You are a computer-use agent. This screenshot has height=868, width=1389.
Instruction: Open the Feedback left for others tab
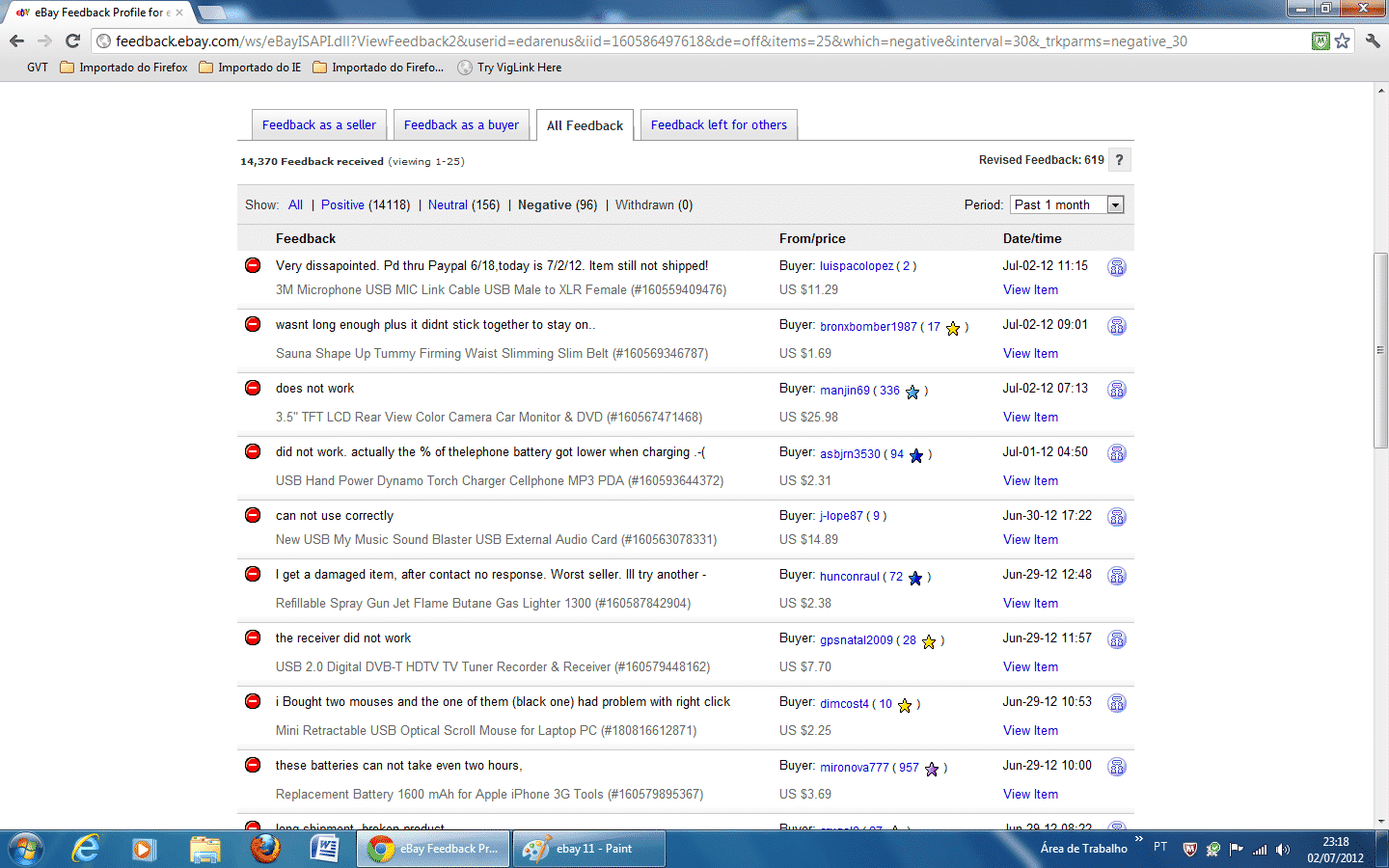click(x=719, y=125)
